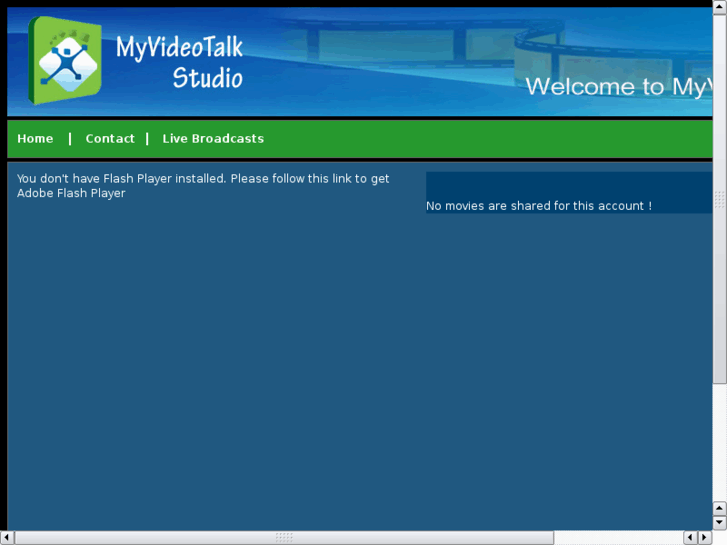Click the Welcome banner heading
Image resolution: width=727 pixels, height=545 pixels.
click(x=619, y=87)
